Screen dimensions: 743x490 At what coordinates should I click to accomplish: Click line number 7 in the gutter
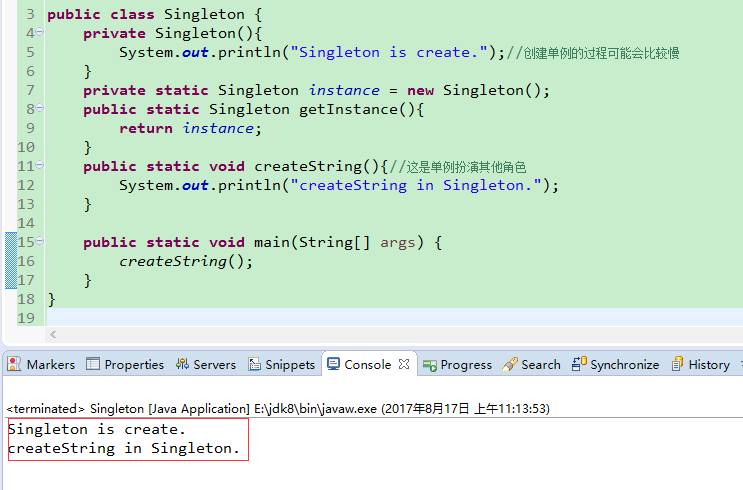point(30,90)
